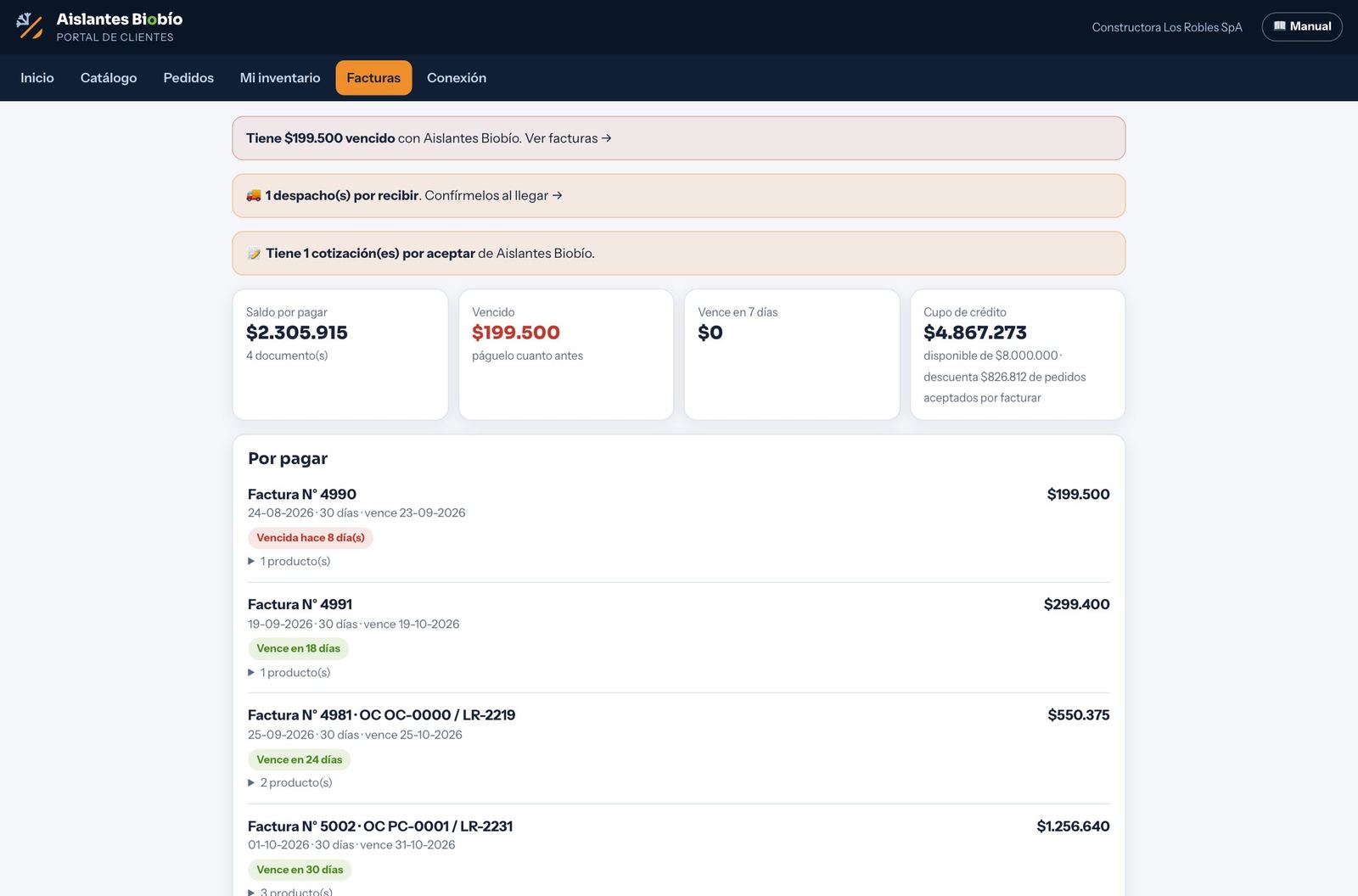Follow the Confírmelos al llegar link
The width and height of the screenshot is (1358, 896).
(x=493, y=195)
